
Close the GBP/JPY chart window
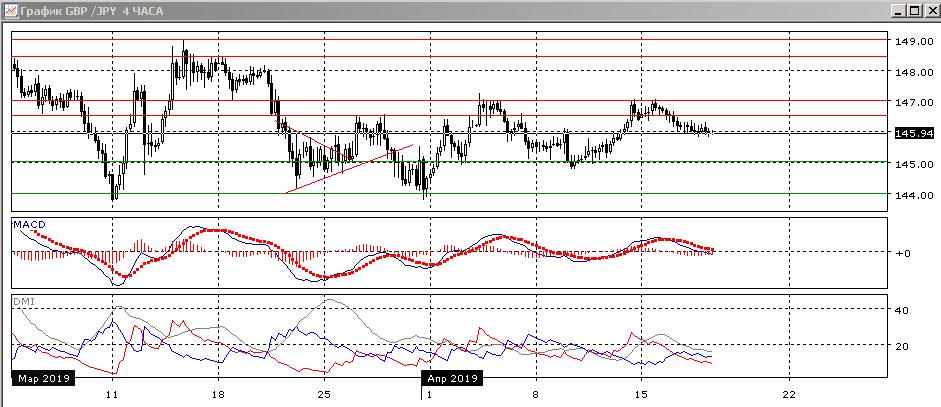[928, 10]
